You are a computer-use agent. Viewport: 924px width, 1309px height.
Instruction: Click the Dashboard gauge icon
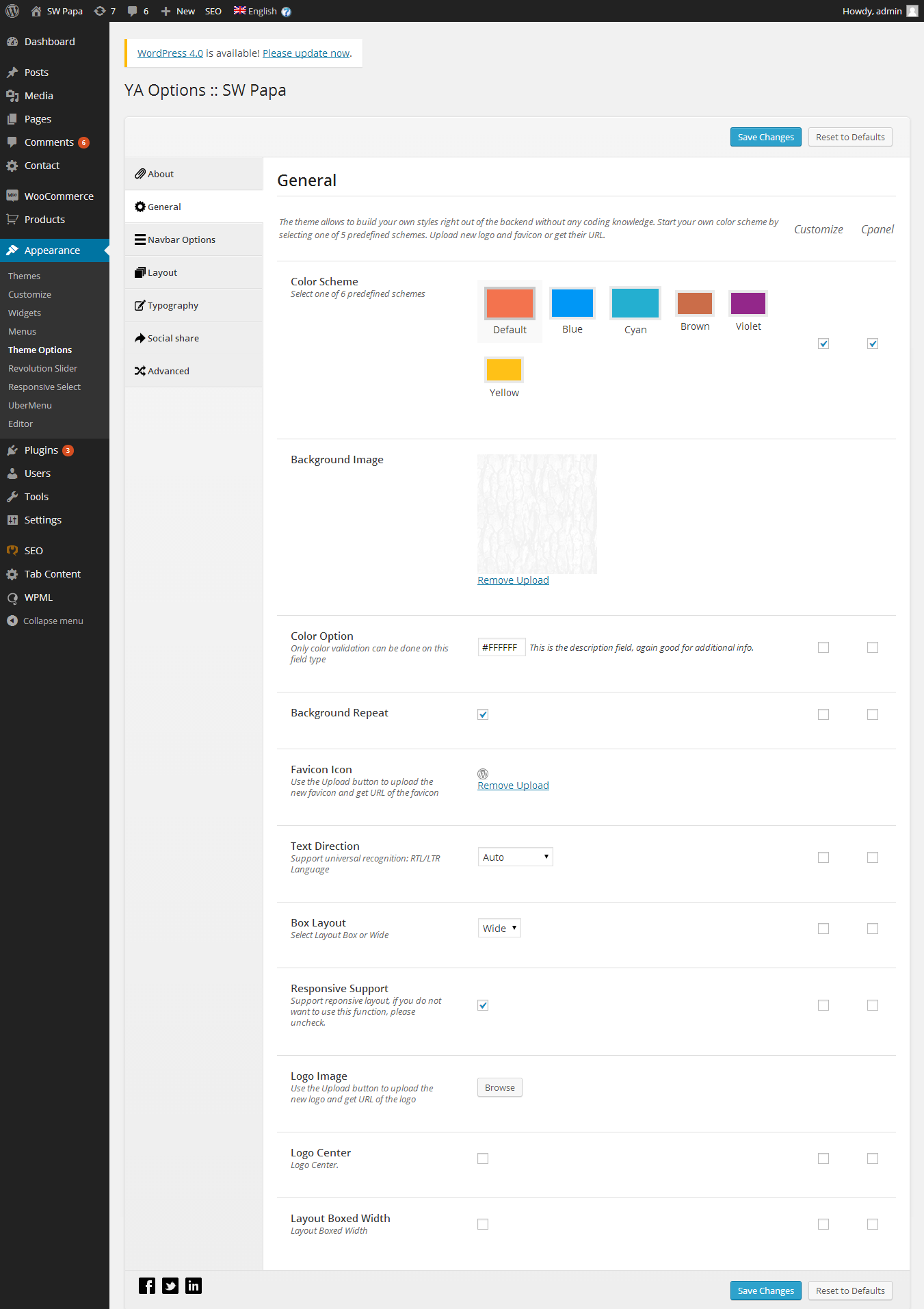12,42
